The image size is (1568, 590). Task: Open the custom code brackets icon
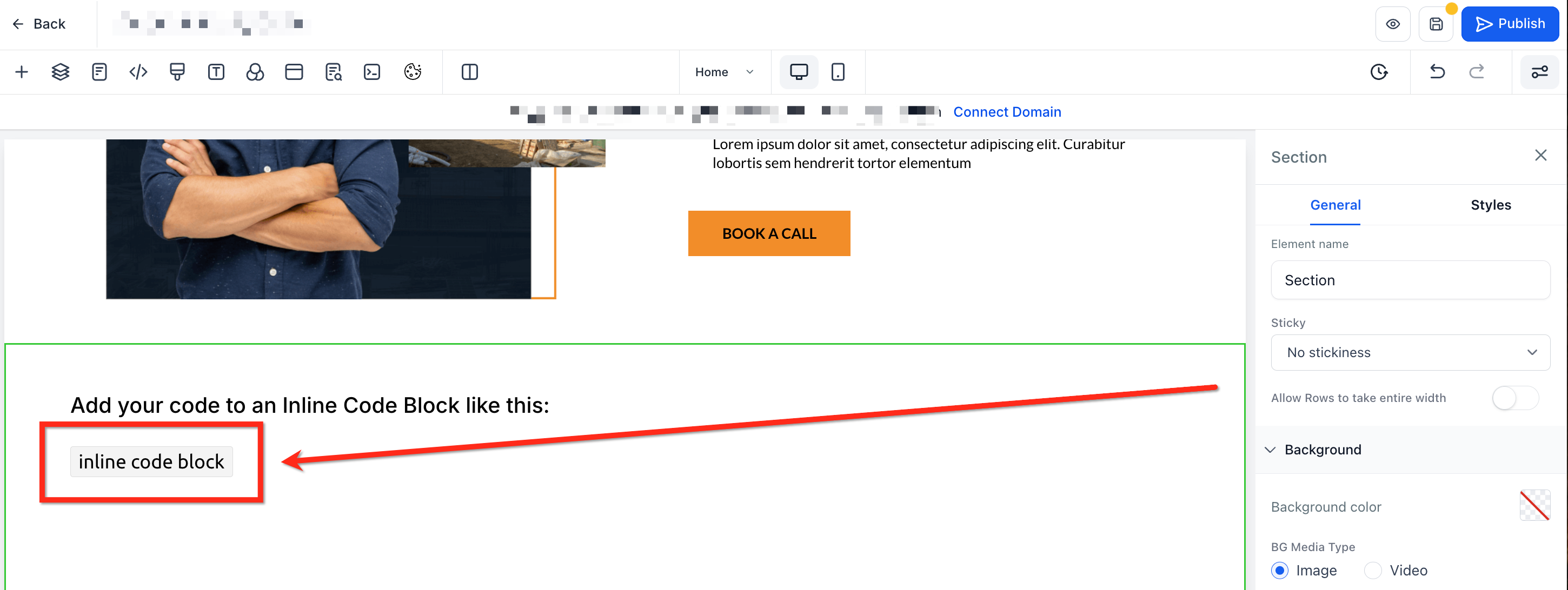[x=138, y=72]
